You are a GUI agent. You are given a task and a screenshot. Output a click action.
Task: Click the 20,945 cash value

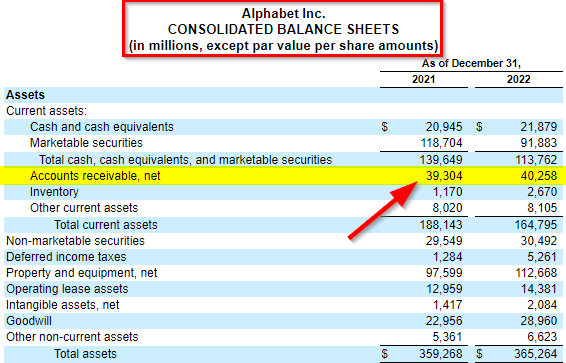444,127
